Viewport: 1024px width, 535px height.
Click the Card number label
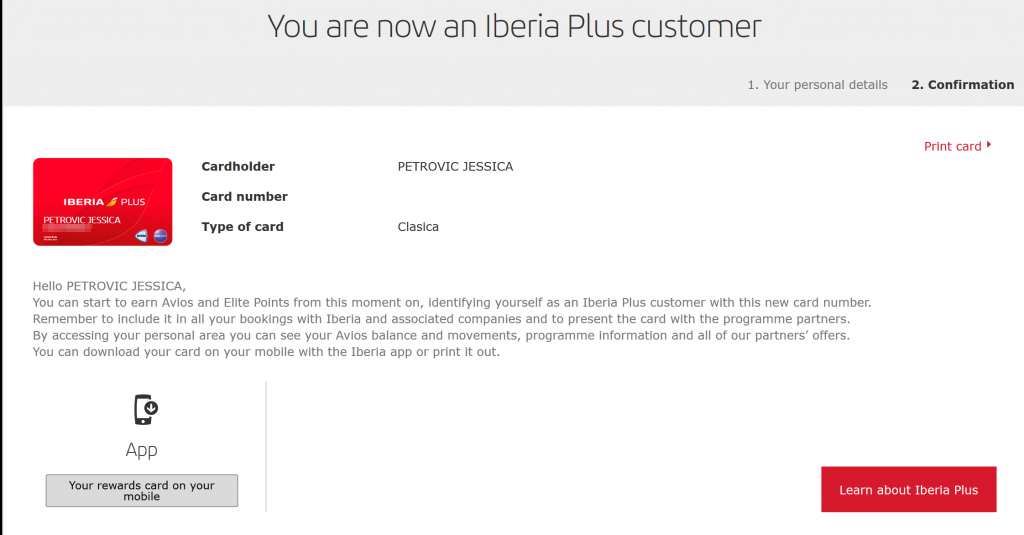coord(244,197)
